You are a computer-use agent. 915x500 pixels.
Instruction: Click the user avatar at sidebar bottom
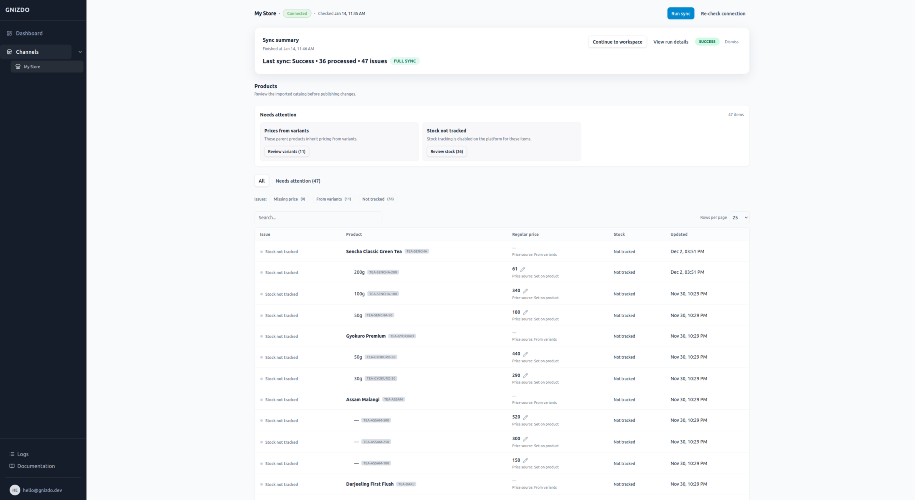[15, 490]
